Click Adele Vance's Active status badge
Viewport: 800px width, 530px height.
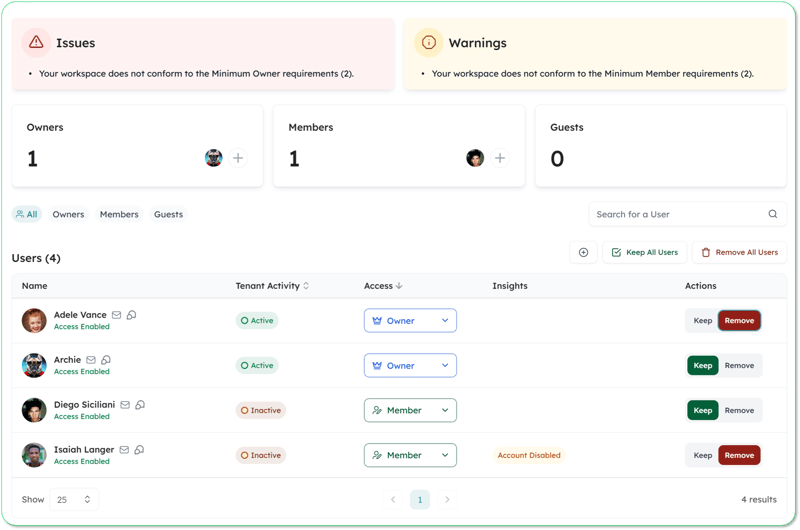point(257,320)
